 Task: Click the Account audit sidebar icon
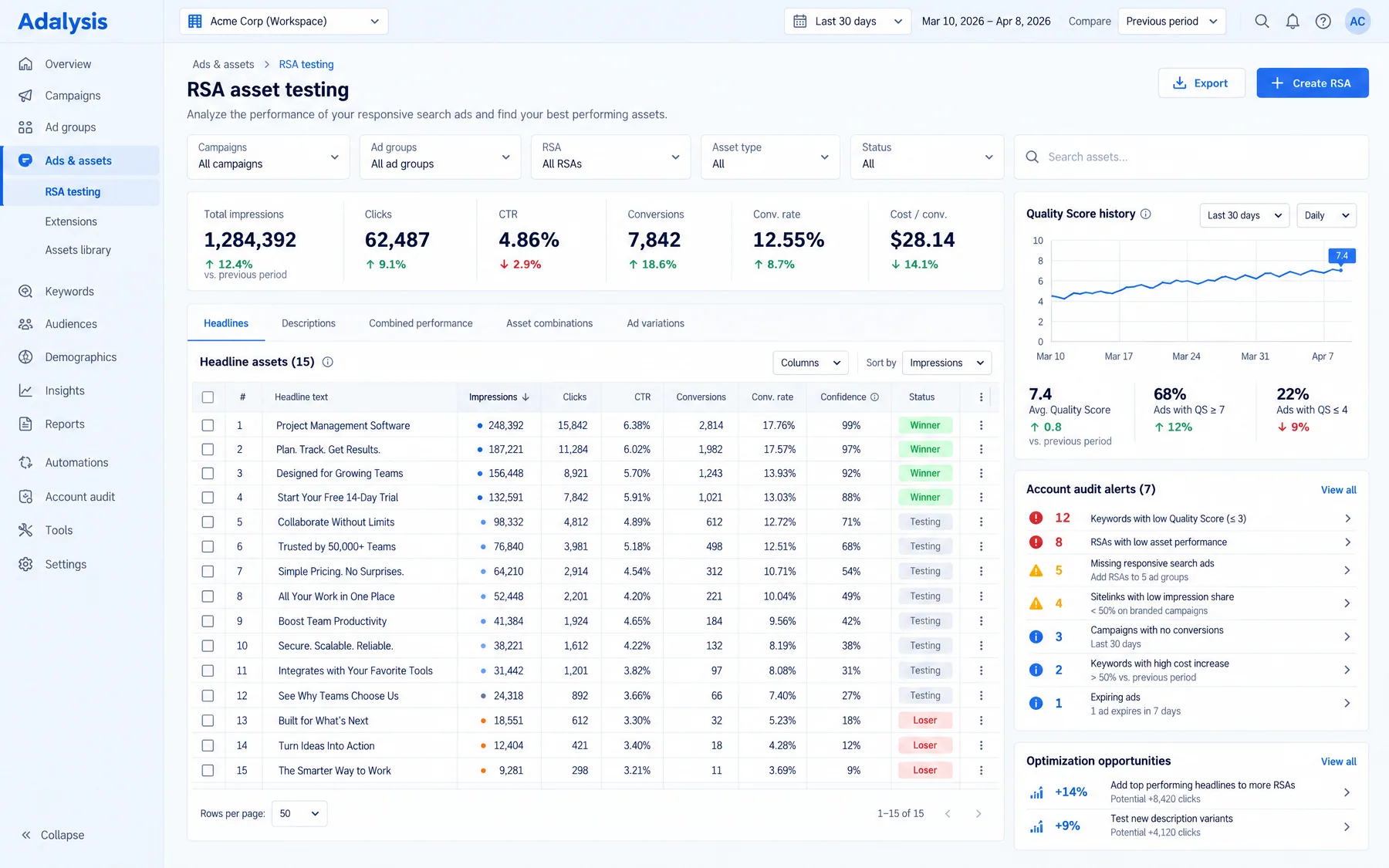(x=25, y=497)
